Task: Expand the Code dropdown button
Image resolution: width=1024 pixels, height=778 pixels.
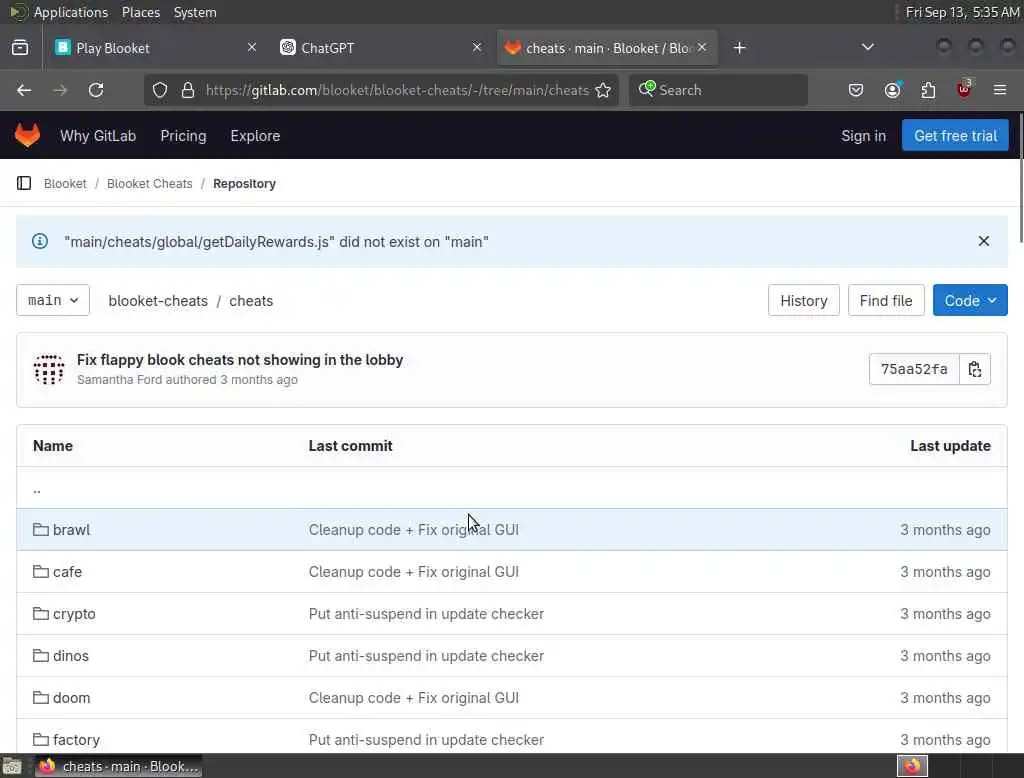Action: [x=970, y=300]
